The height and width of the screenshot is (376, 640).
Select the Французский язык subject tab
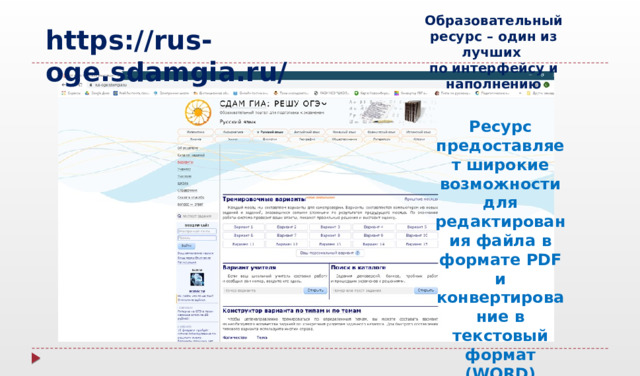point(381,132)
